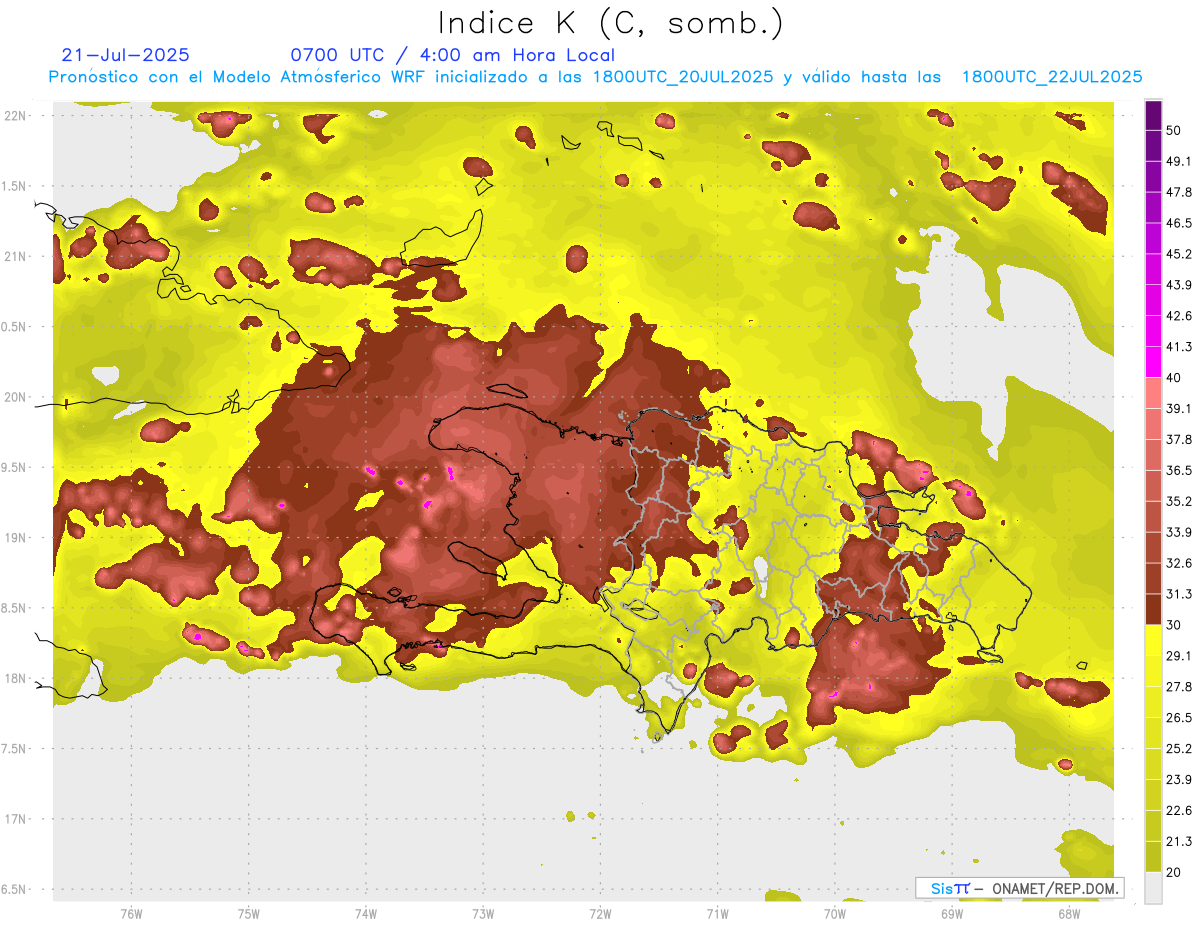Image resolution: width=1200 pixels, height=927 pixels.
Task: Click the 18N latitude label
Action: click(17, 678)
